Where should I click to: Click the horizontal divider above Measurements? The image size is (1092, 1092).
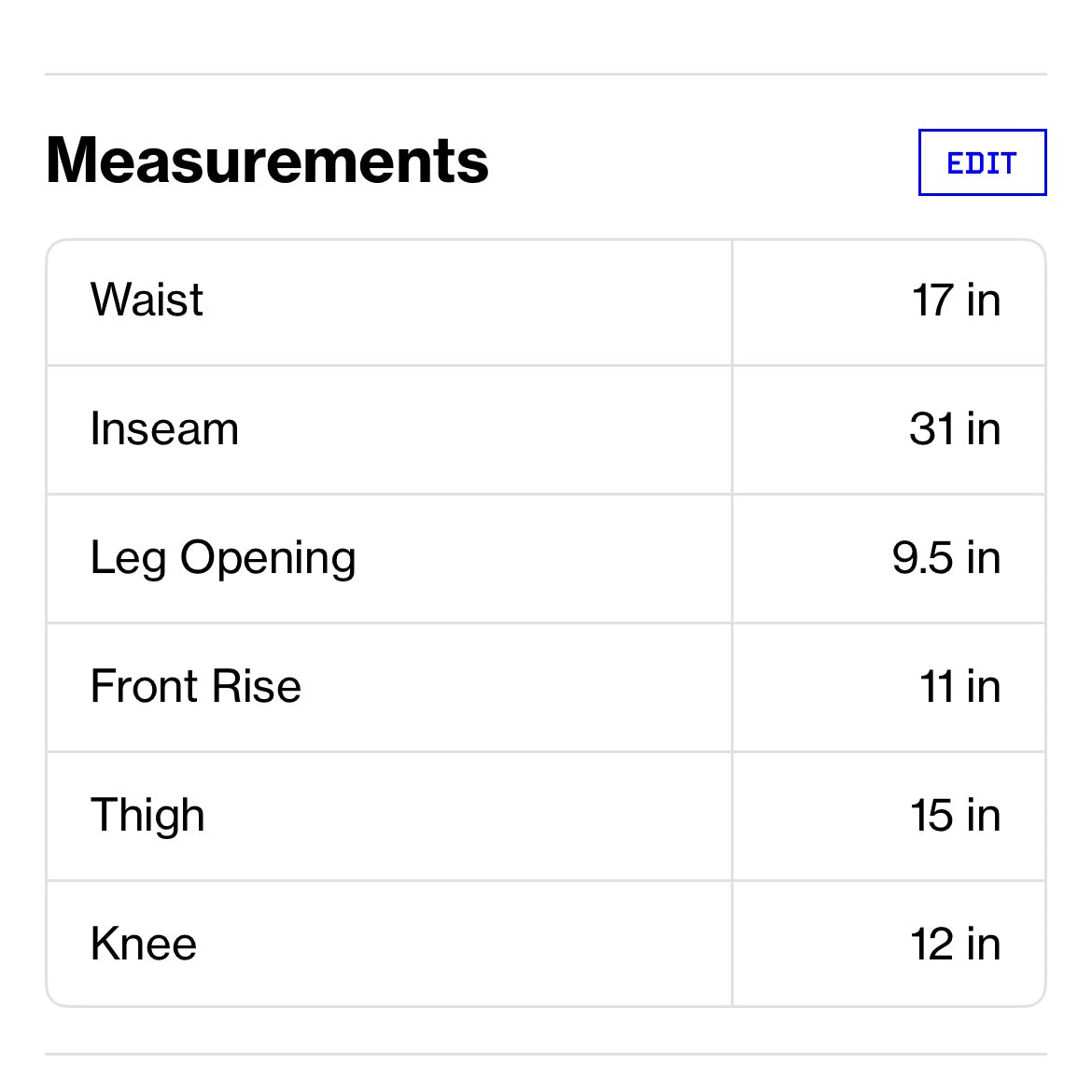[545, 74]
